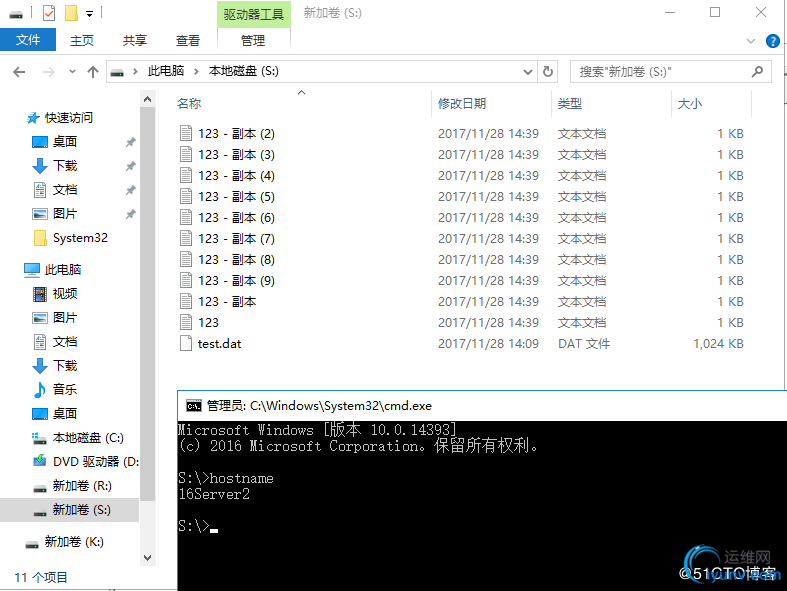Viewport: 787px width, 591px height.
Task: Click the 驱动器工具 contextual tab header
Action: click(253, 14)
